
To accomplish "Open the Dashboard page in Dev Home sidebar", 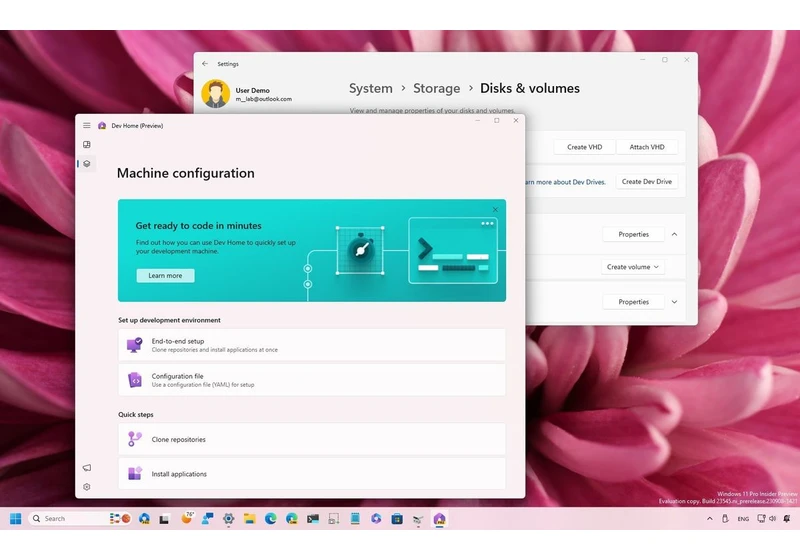I will click(x=87, y=145).
